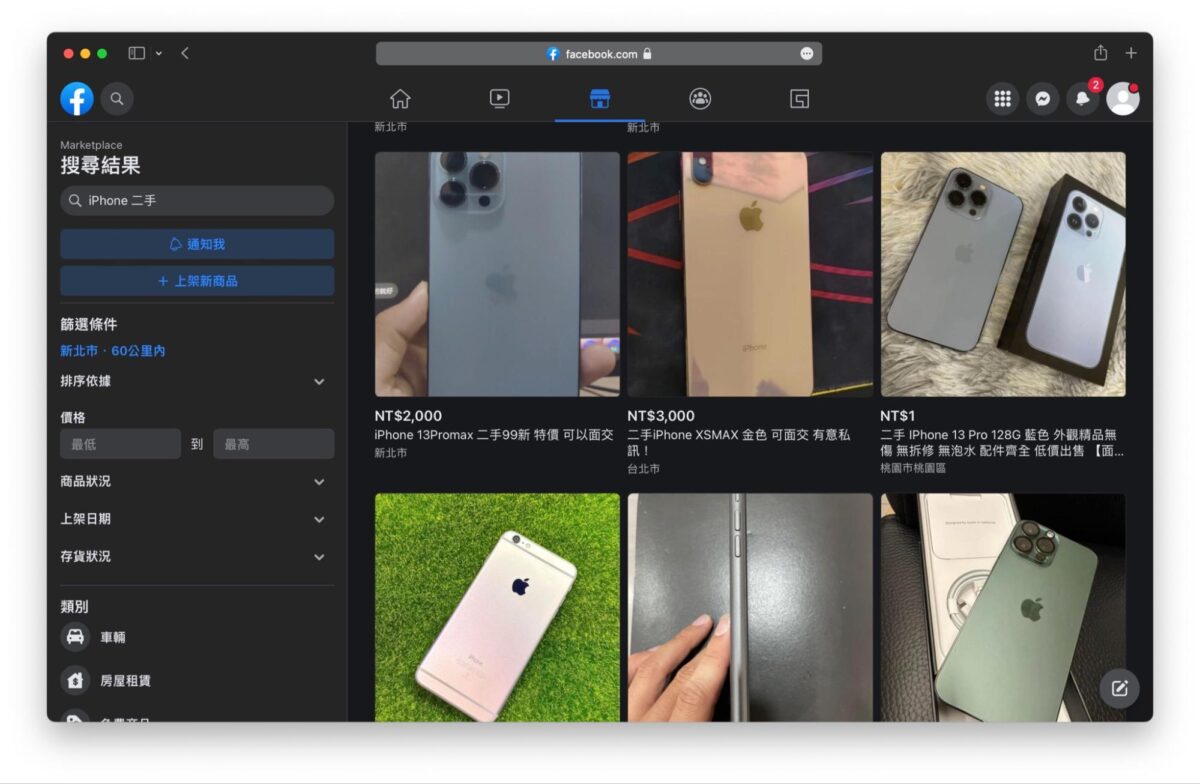Open Facebook search magnifier button
This screenshot has width=1200, height=784.
click(x=117, y=98)
